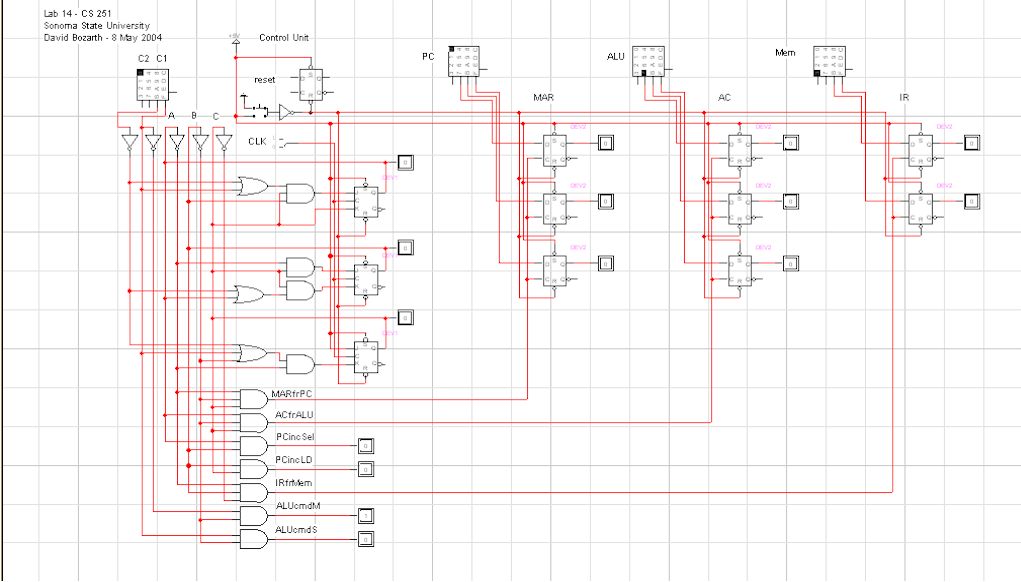Select the middle Control Unit state flip-flop

click(x=365, y=279)
